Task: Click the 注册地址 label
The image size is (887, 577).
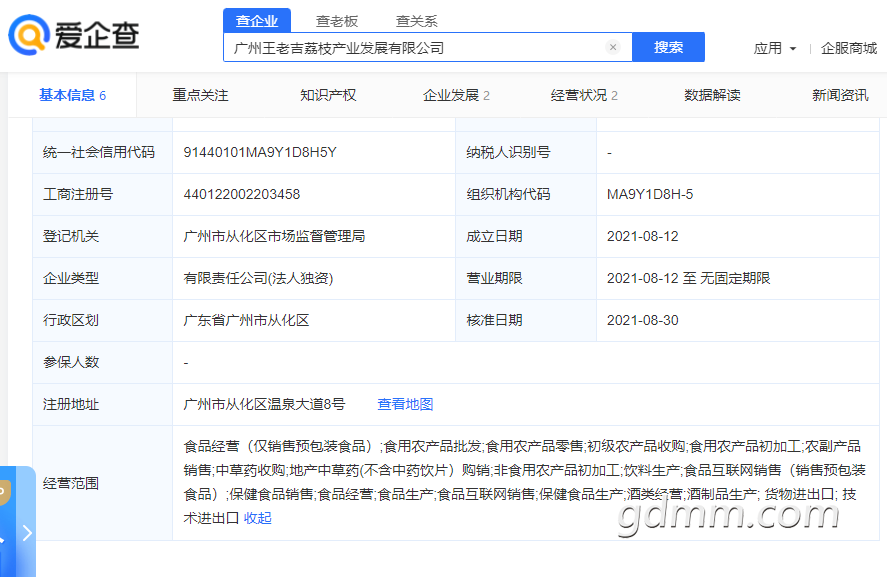Action: tap(71, 404)
